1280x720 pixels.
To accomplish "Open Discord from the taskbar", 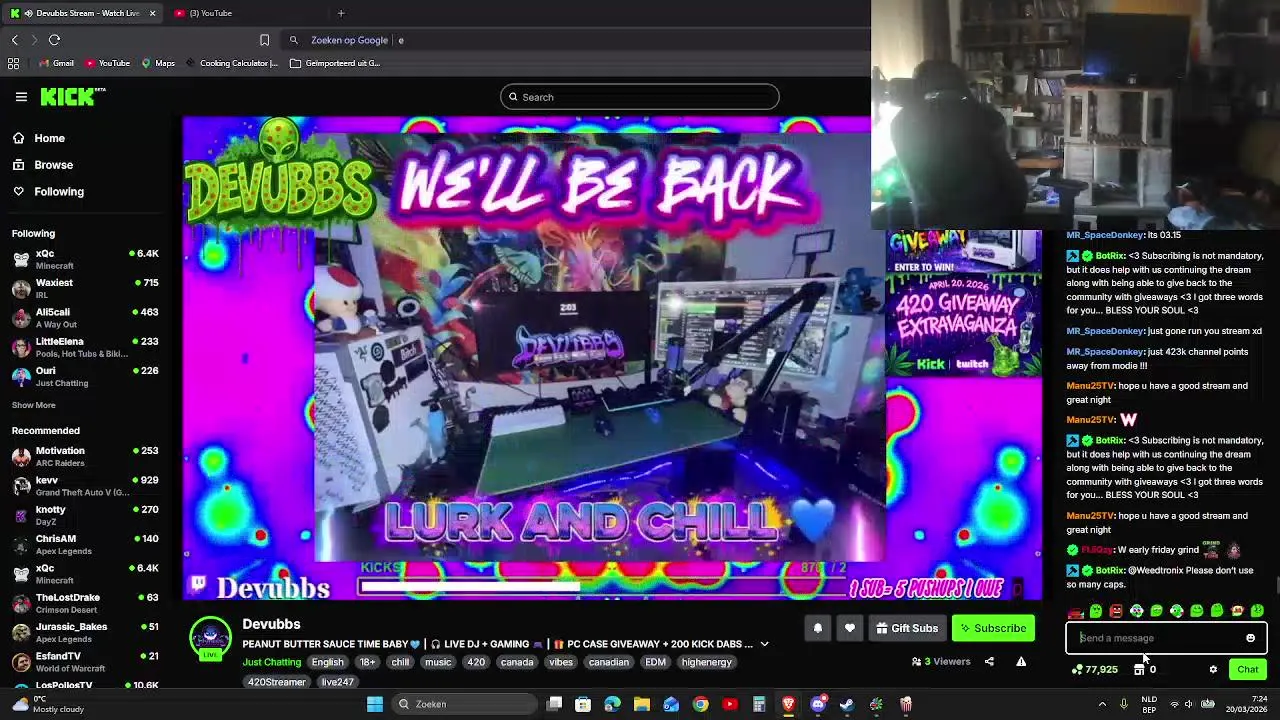I will pyautogui.click(x=818, y=704).
